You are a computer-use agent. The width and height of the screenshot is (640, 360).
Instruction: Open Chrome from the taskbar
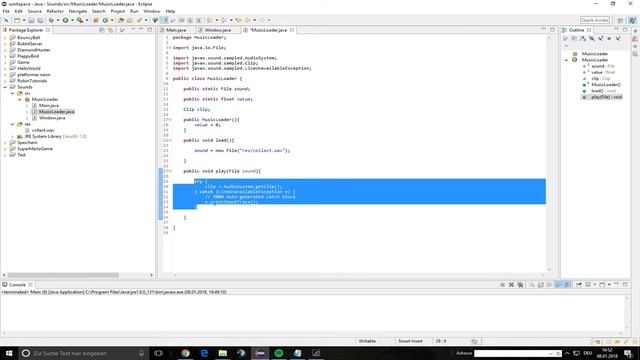pyautogui.click(x=185, y=353)
